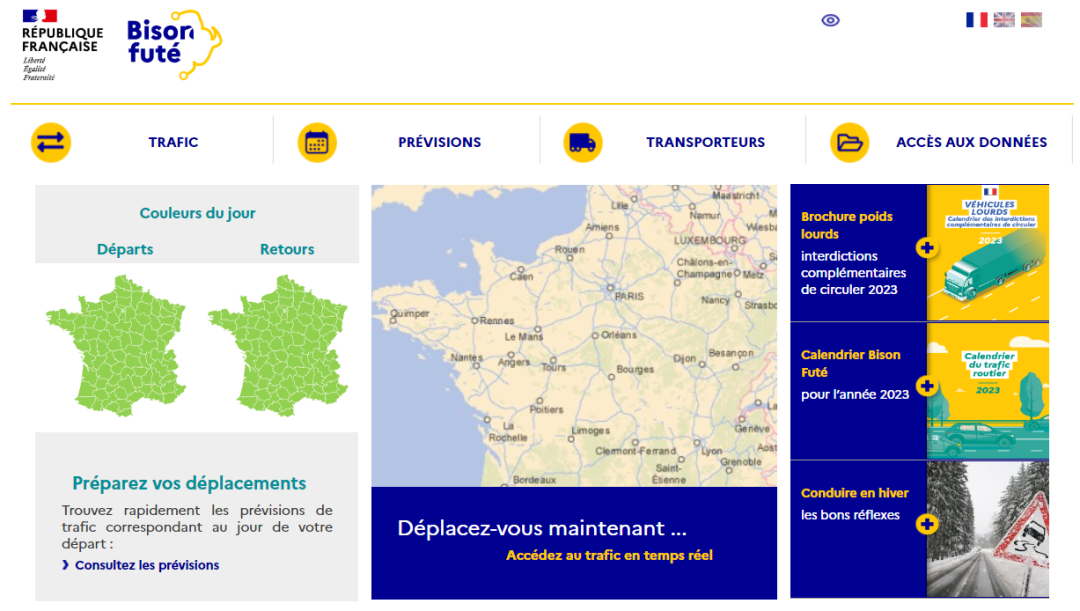Click 'les bons réflexes' text
The width and height of the screenshot is (1080, 611).
pos(850,515)
